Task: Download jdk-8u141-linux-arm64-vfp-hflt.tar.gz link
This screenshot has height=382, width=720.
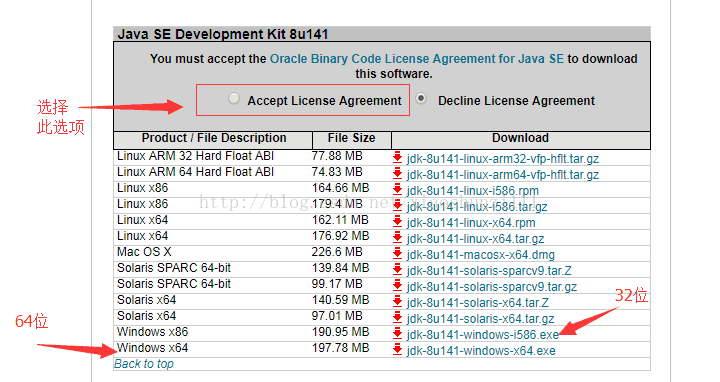Action: pos(503,175)
